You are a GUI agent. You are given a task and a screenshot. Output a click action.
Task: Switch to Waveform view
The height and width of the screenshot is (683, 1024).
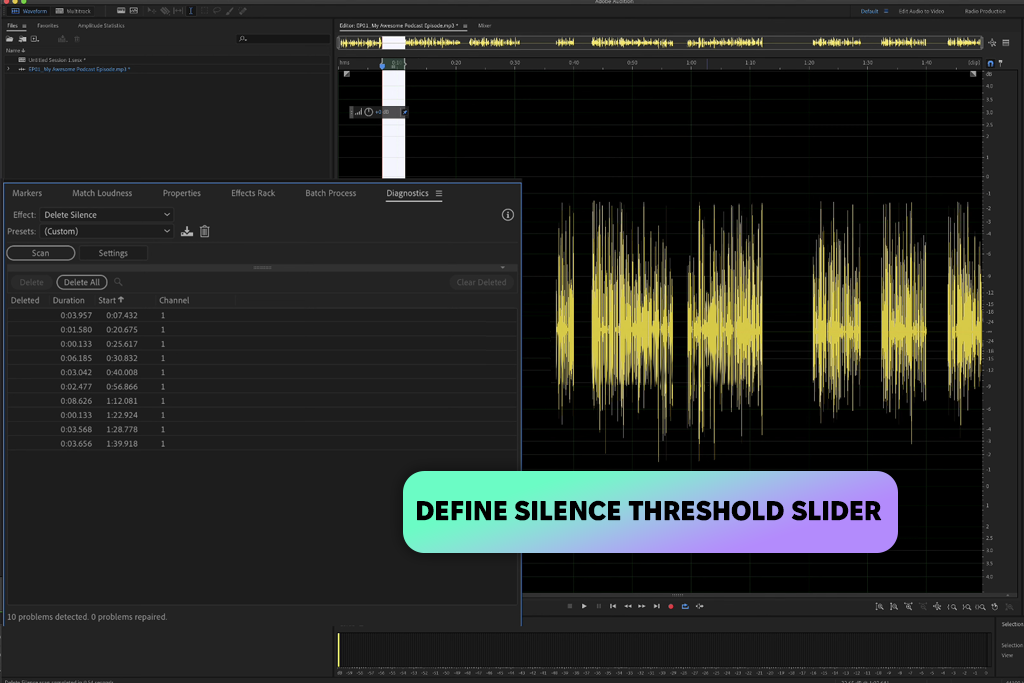pos(29,11)
